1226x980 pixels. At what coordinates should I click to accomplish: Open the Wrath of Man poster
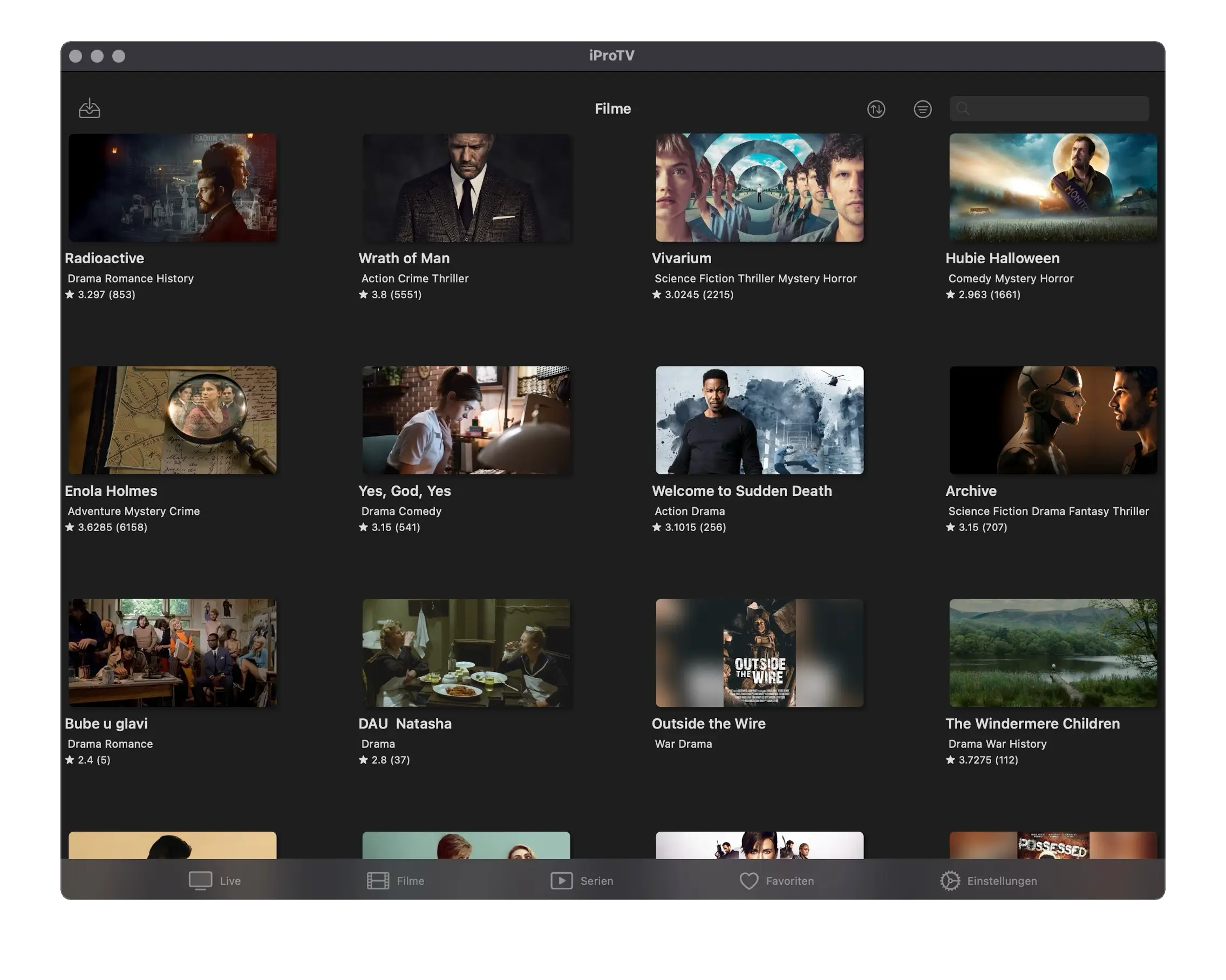(466, 187)
